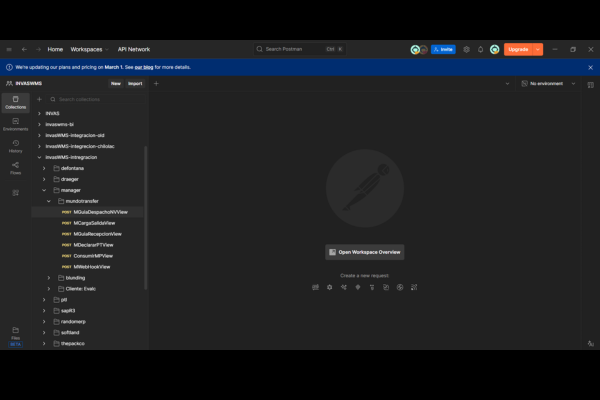The height and width of the screenshot is (400, 600).
Task: Open the MWebHookView request
Action: [92, 267]
